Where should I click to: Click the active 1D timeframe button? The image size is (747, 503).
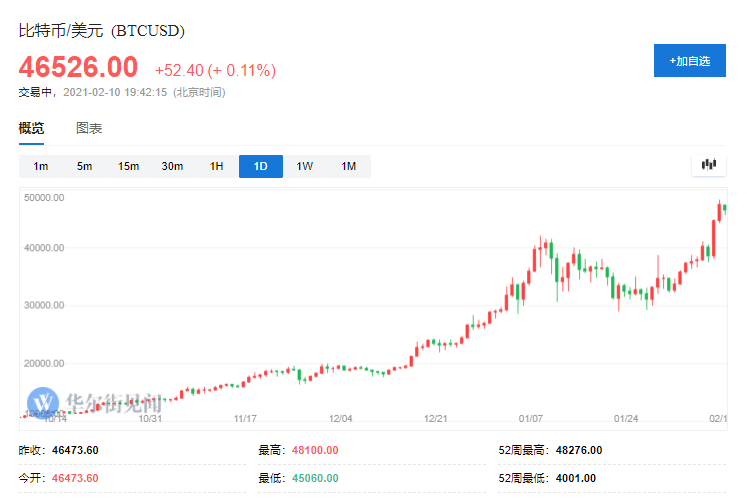tap(260, 167)
